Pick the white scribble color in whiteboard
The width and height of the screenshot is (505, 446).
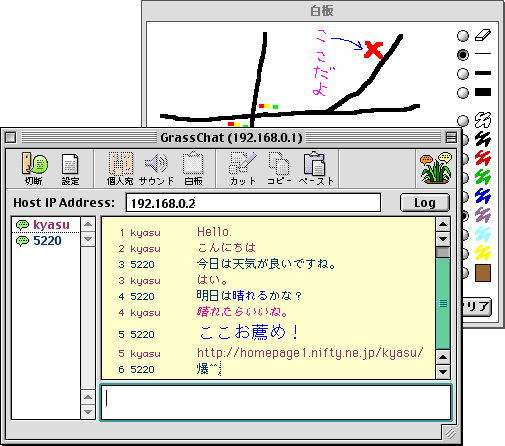pyautogui.click(x=483, y=120)
